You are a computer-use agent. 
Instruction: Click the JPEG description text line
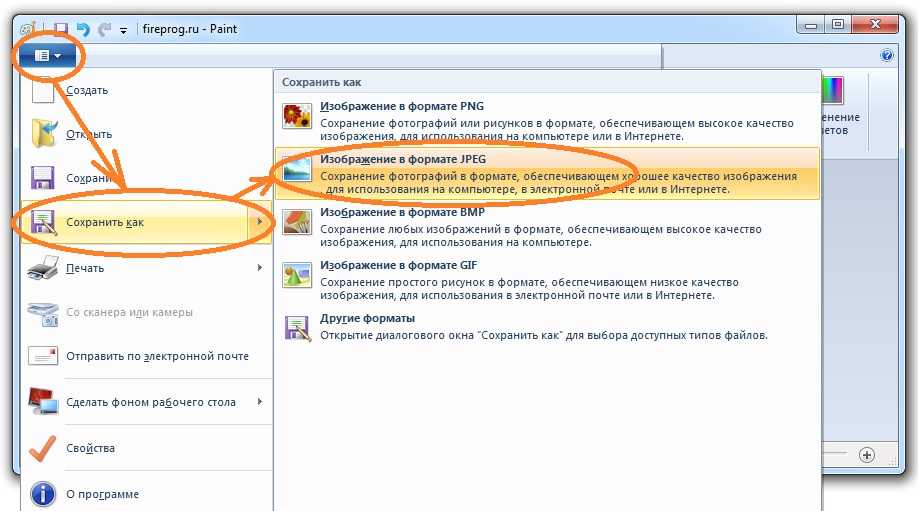(x=558, y=183)
